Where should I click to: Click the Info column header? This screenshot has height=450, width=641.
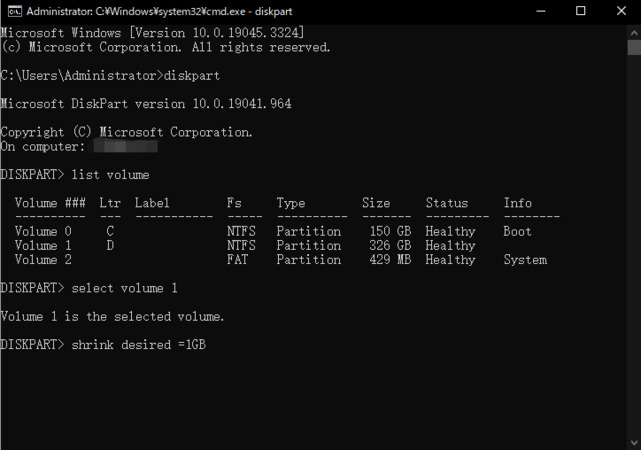tap(517, 203)
